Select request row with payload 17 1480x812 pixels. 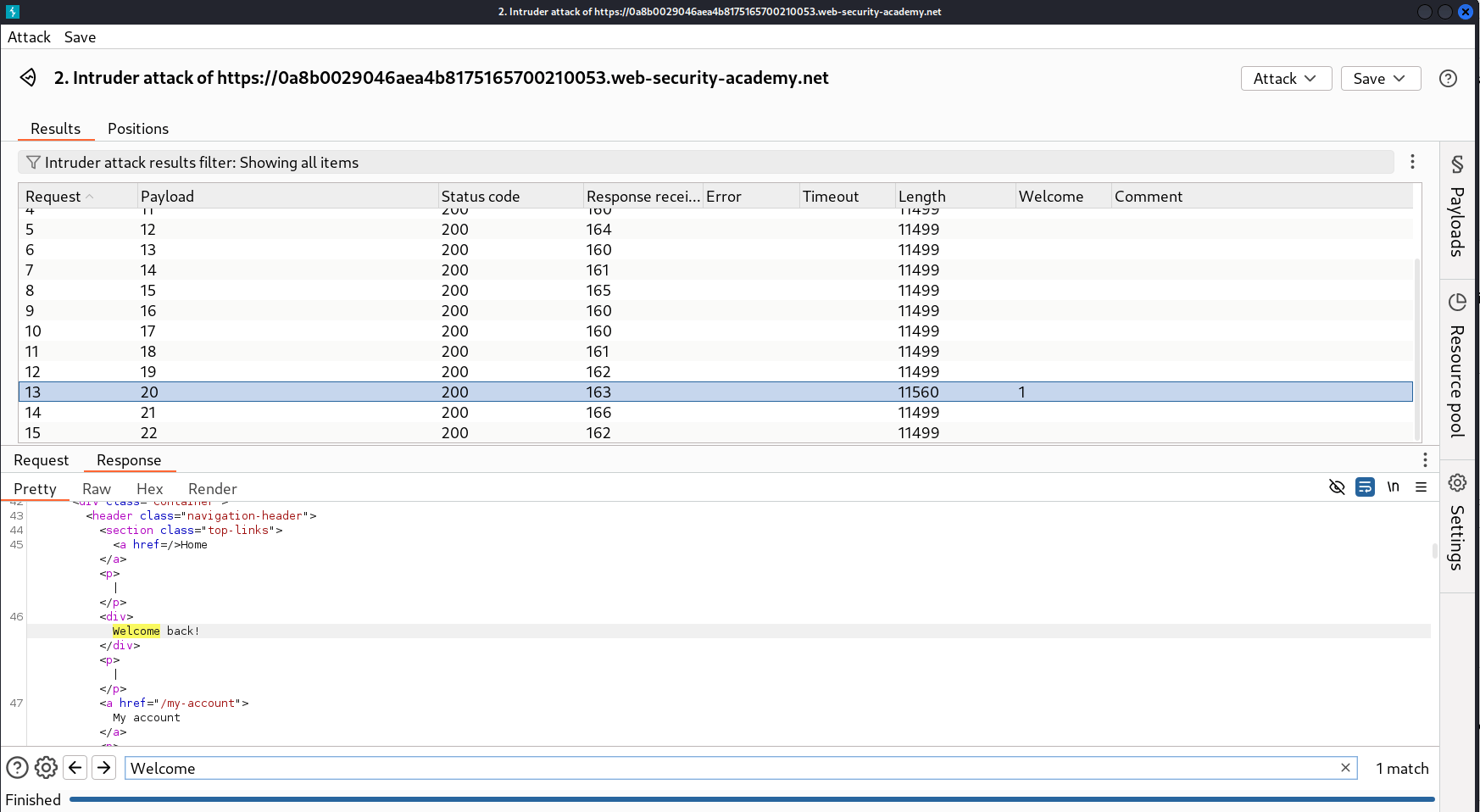[715, 331]
